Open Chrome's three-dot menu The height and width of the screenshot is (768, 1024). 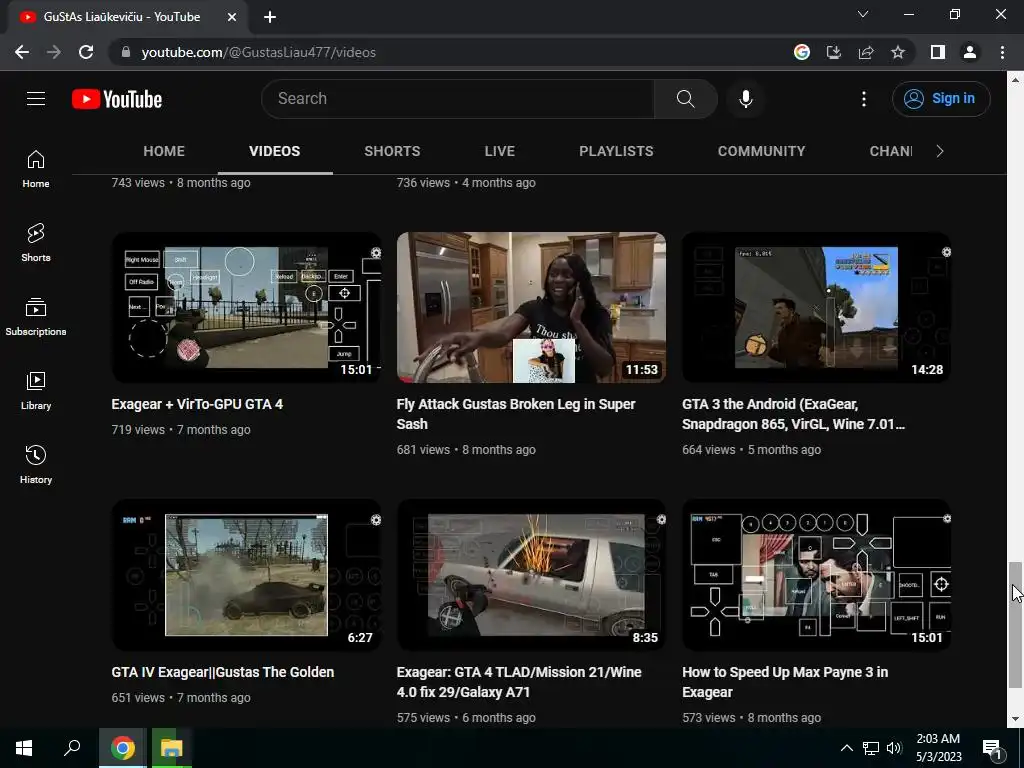1002,52
